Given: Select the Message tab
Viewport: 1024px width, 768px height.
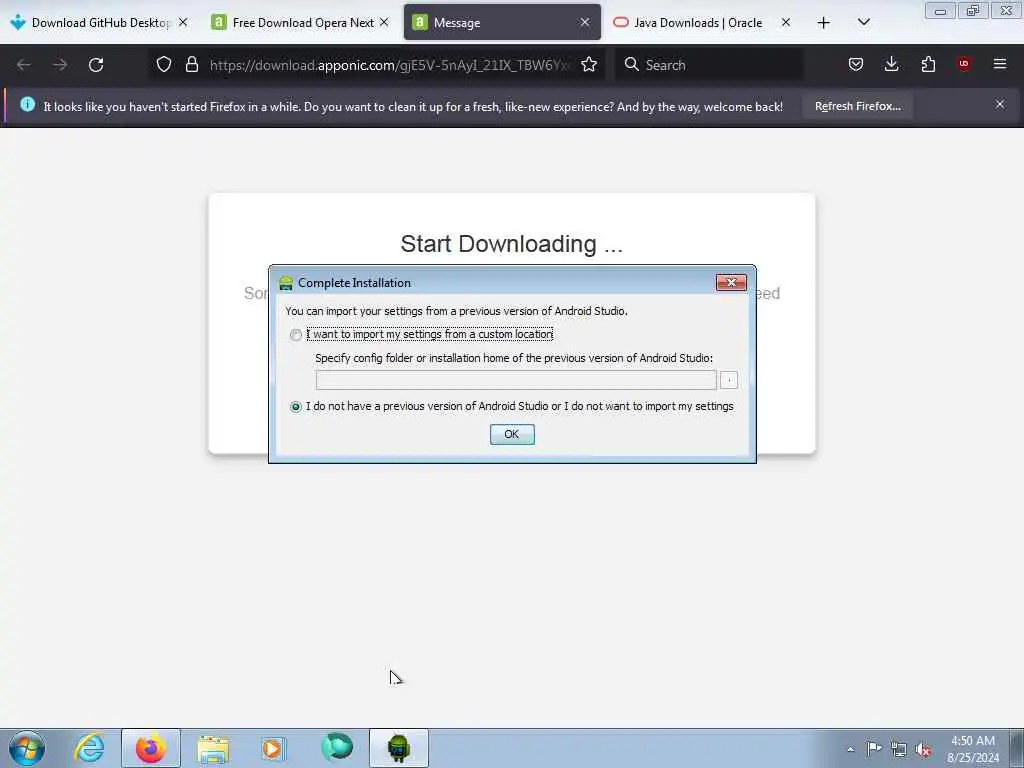Looking at the screenshot, I should 502,23.
